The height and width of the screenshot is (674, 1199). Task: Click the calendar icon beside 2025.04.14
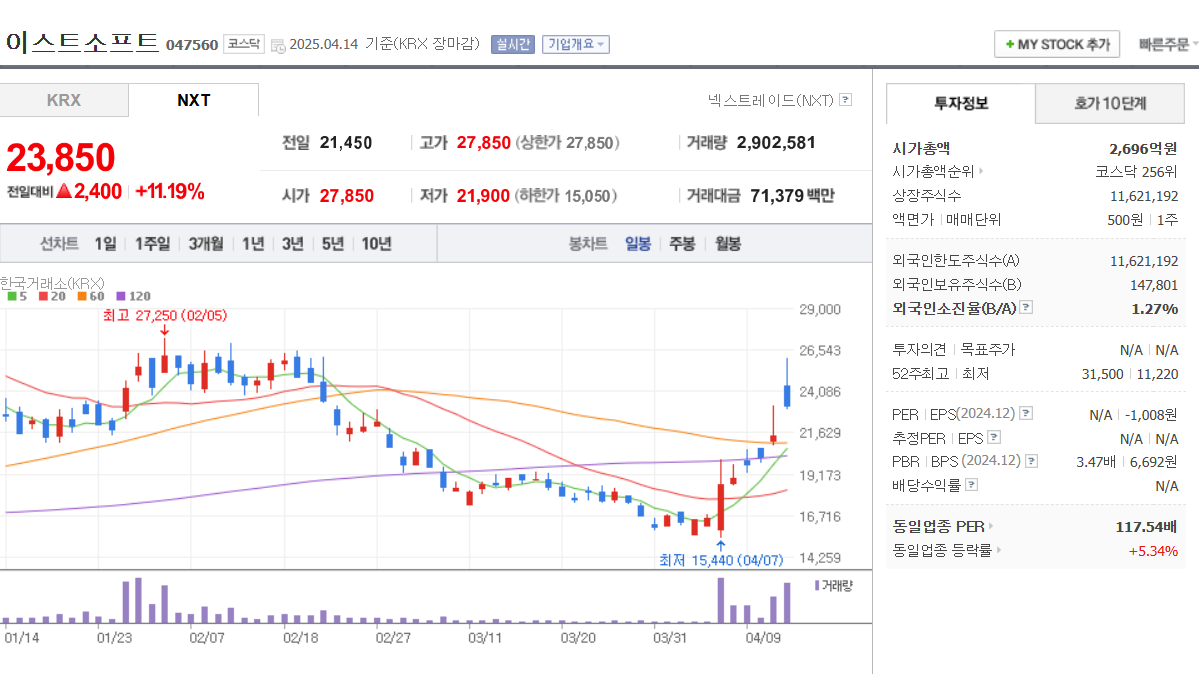[278, 45]
